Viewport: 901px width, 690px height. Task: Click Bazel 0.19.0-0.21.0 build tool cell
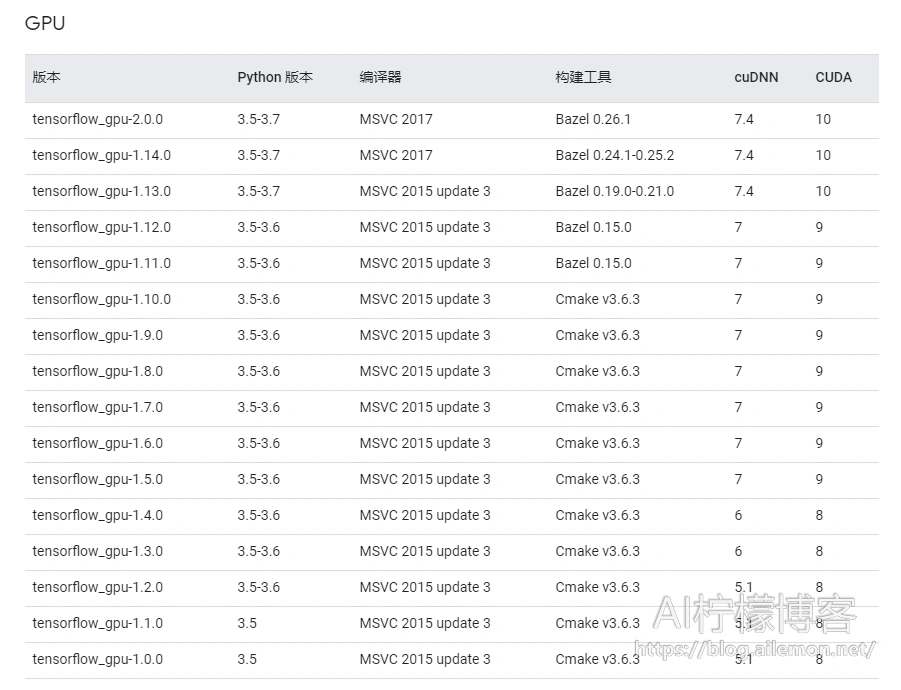tap(615, 191)
